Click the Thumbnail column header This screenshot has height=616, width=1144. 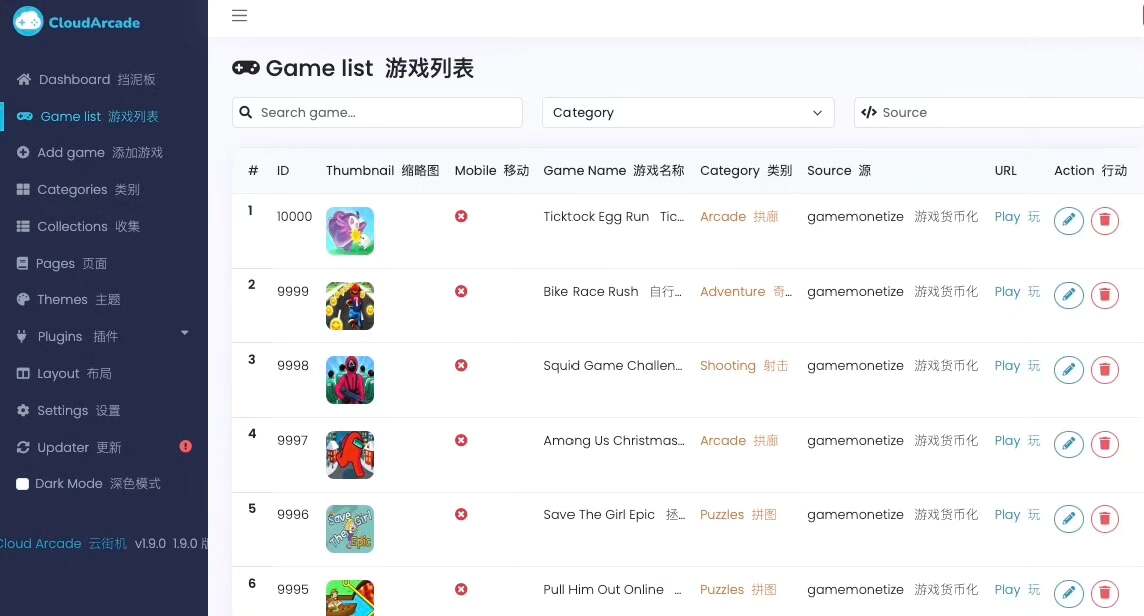pyautogui.click(x=382, y=170)
